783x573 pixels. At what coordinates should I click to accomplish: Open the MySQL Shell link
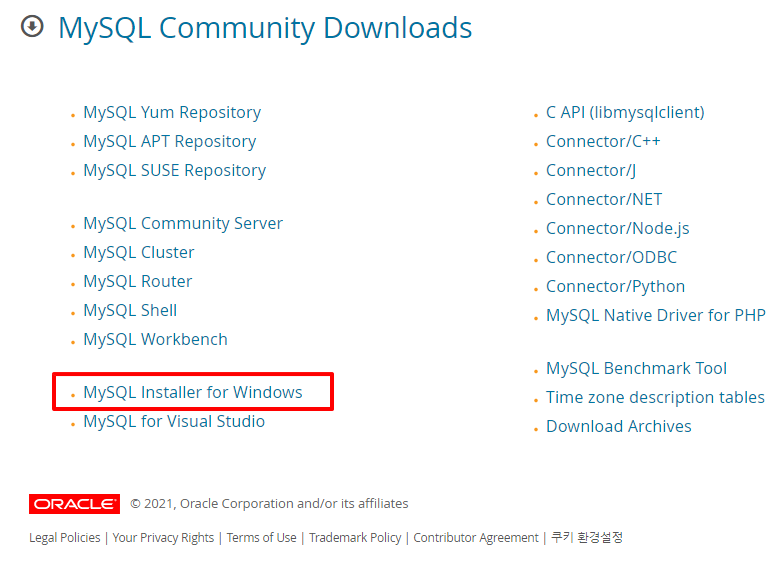(x=130, y=310)
